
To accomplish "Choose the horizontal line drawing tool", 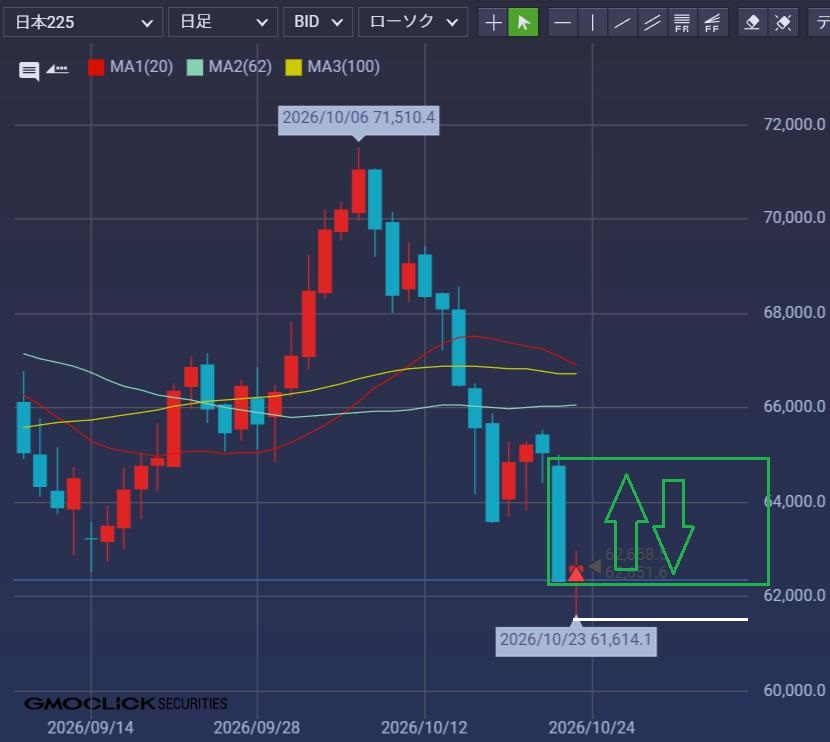I will [x=563, y=22].
